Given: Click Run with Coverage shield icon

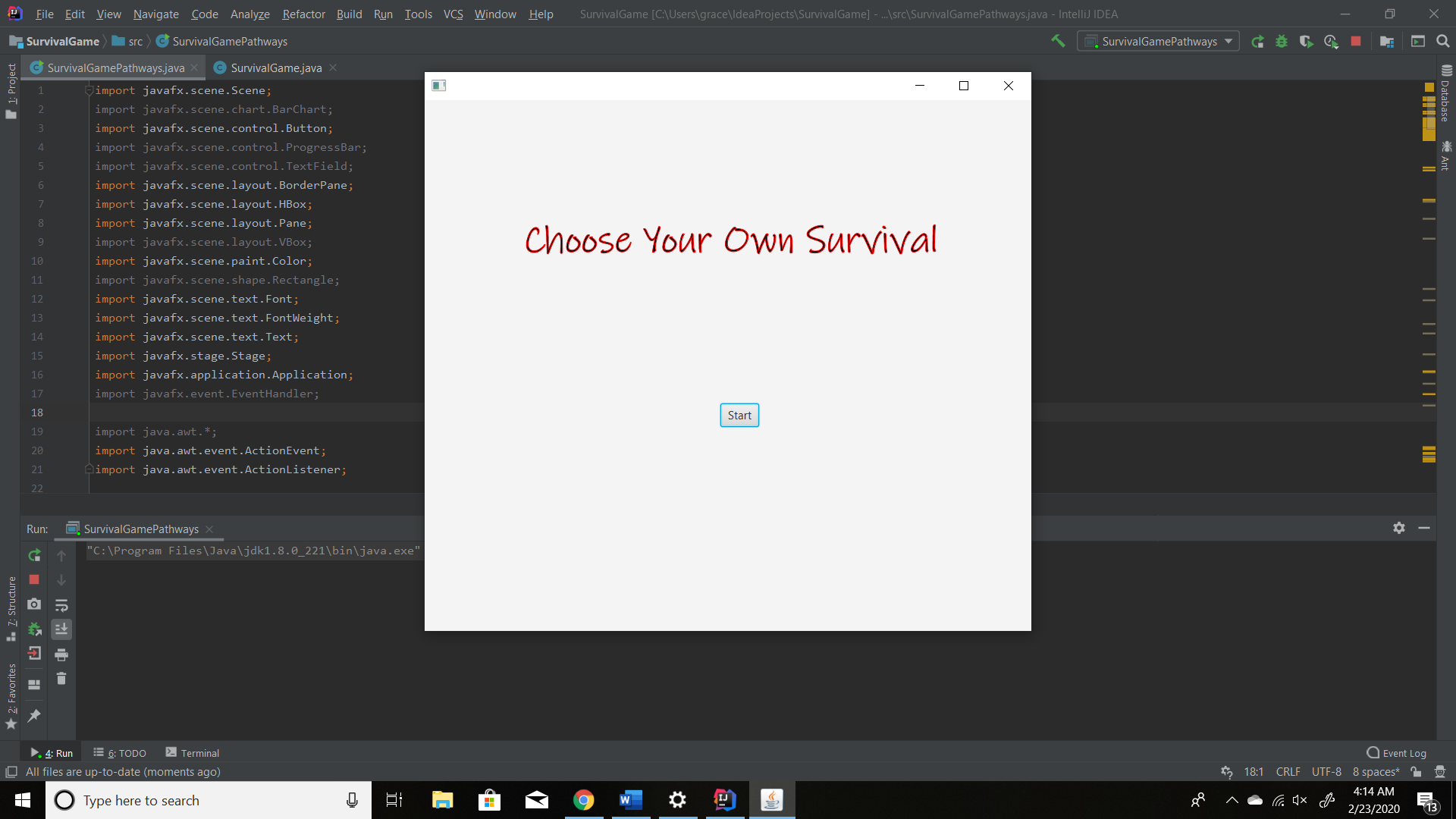Looking at the screenshot, I should click(x=1306, y=42).
